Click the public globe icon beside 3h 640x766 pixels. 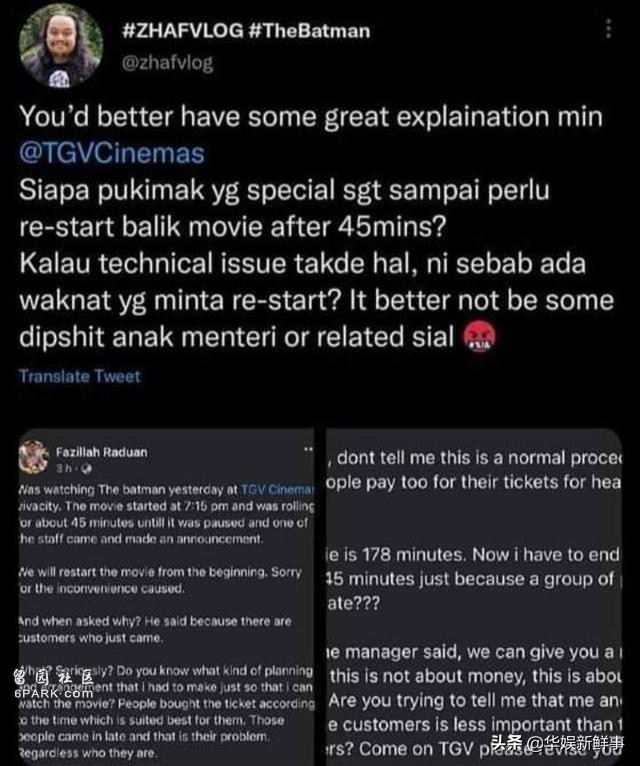pos(87,469)
